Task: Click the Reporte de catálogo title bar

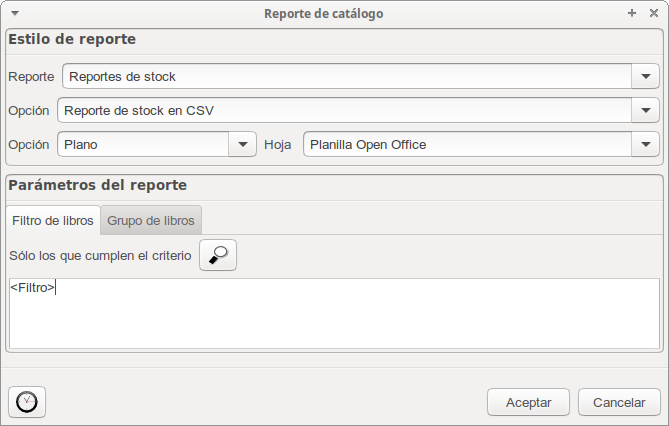Action: pos(323,13)
